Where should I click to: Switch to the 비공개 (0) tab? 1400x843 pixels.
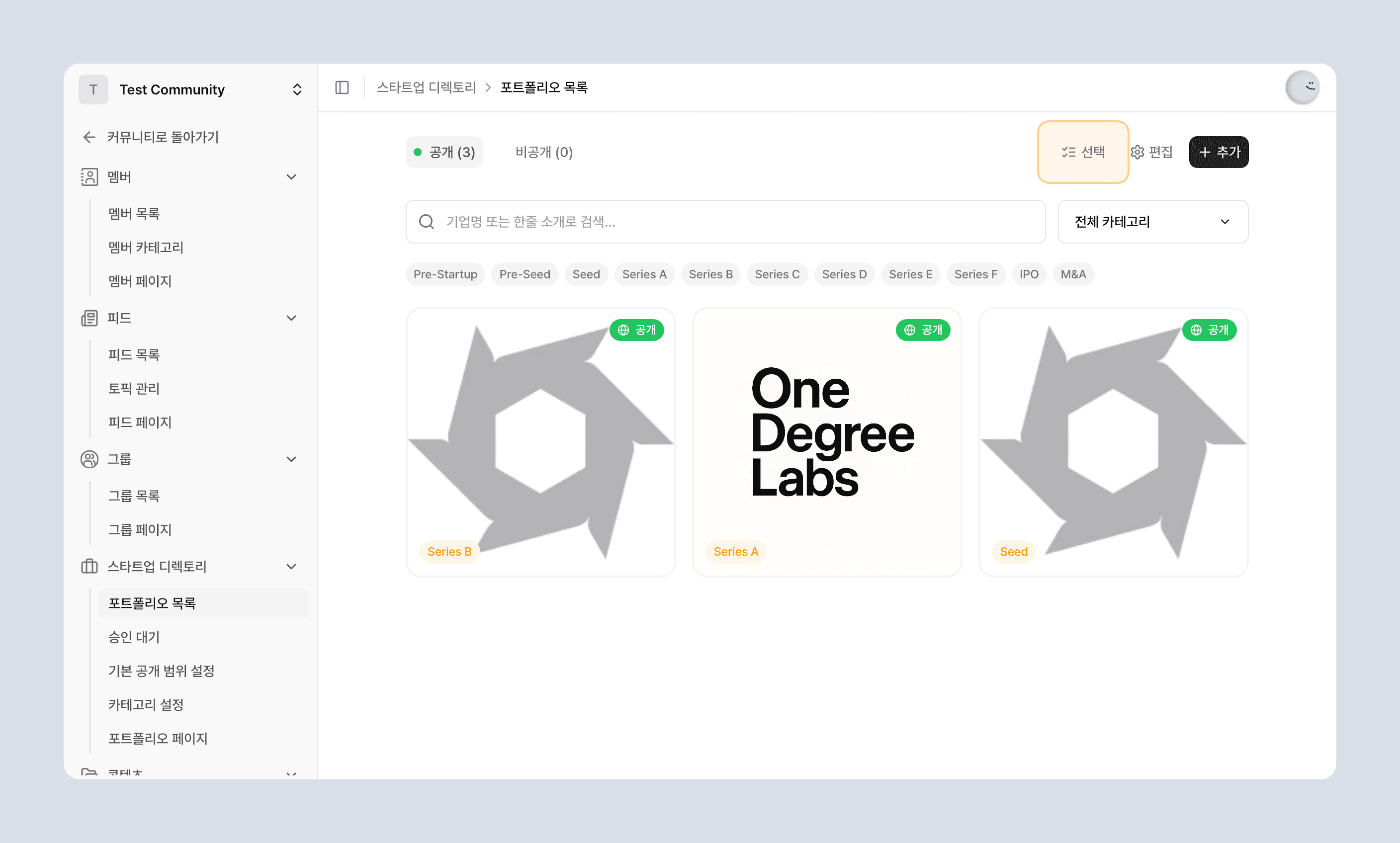(x=544, y=152)
